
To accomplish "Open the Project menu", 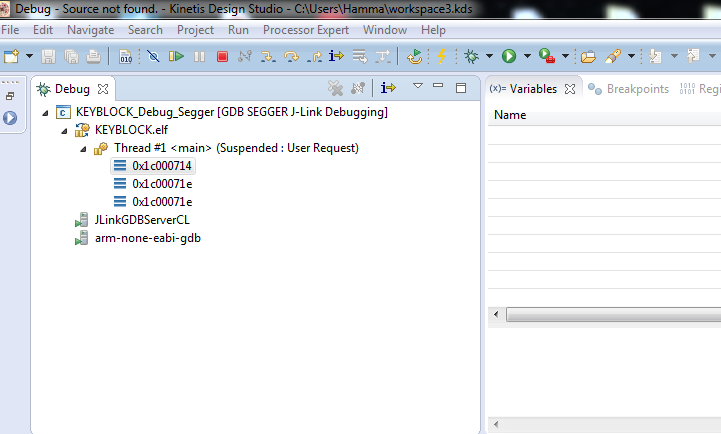I will [195, 30].
